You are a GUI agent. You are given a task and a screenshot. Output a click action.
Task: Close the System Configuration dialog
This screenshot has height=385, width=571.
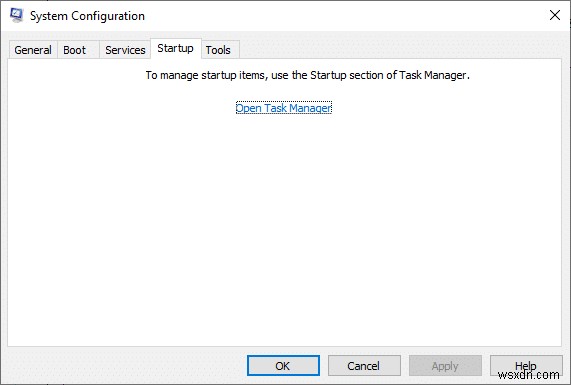(x=555, y=15)
